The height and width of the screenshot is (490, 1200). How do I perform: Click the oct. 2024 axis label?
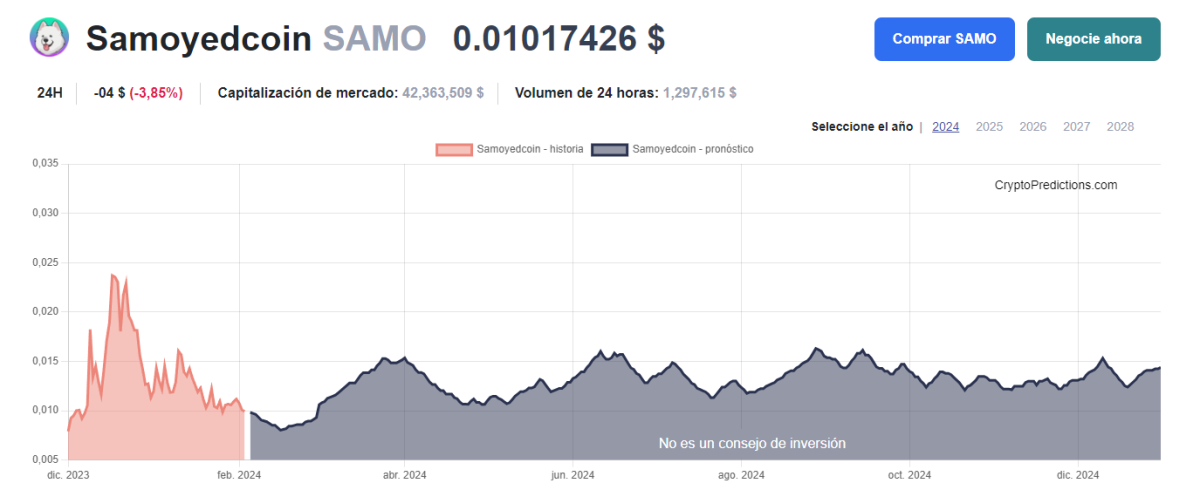tap(909, 475)
